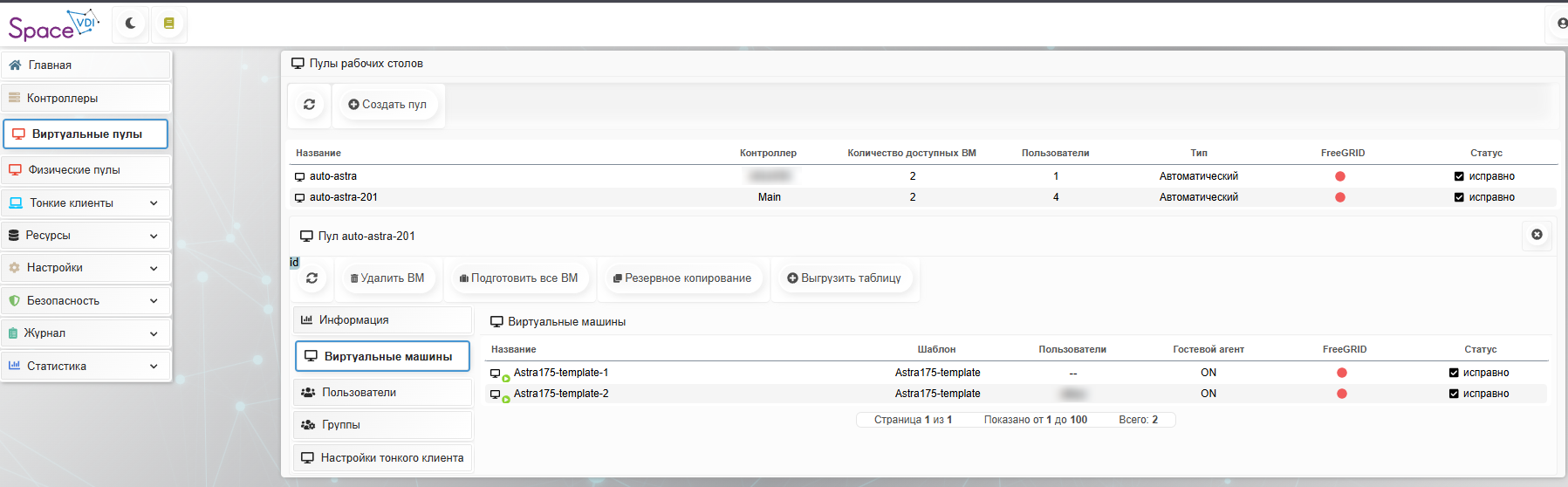1568x487 pixels.
Task: Click the Astra175-template-1 VM monitor icon
Action: tap(496, 374)
